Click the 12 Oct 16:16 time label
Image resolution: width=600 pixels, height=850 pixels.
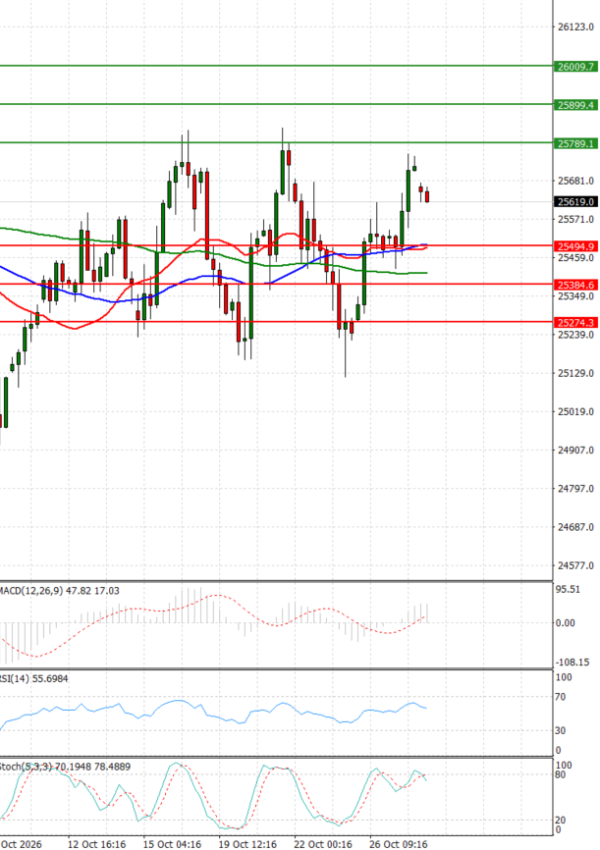tap(96, 845)
